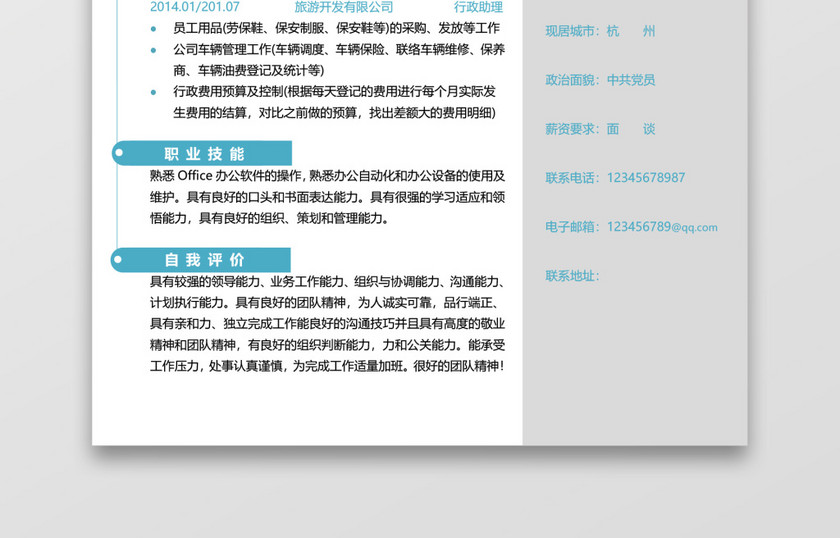
Task: Click the line starting 计划执行能力
Action: pyautogui.click(x=327, y=303)
